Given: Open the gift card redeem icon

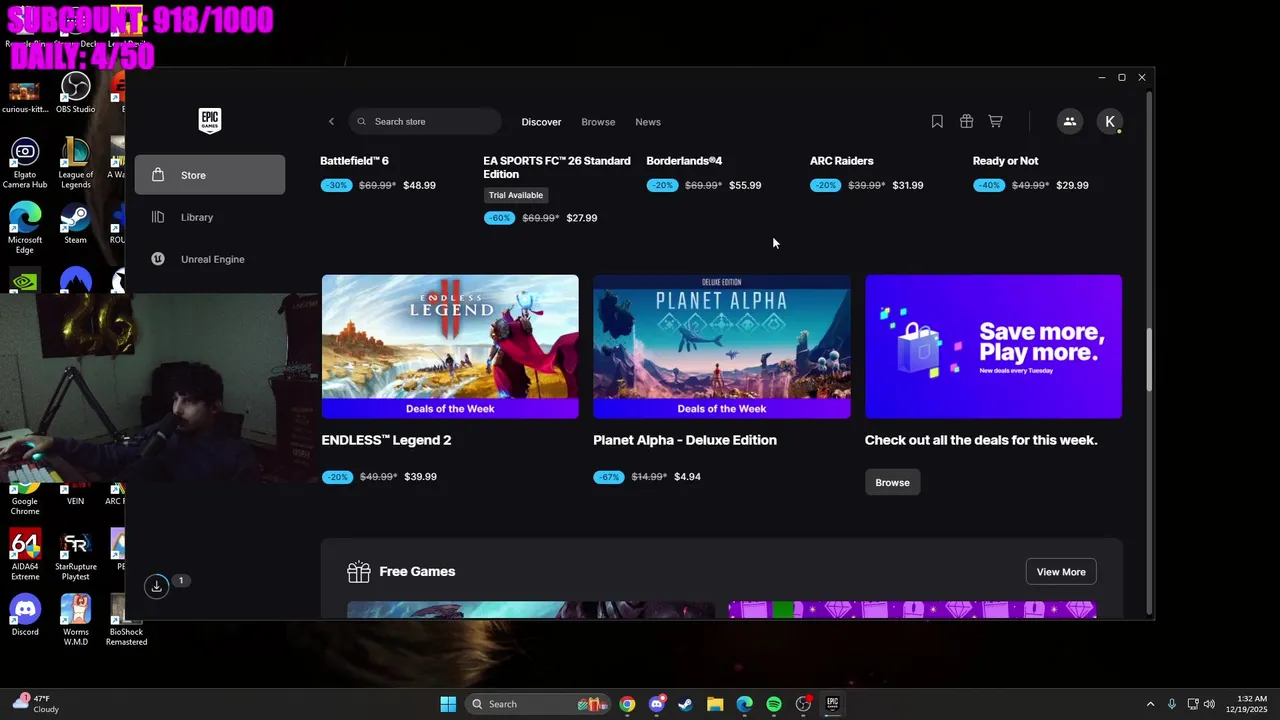Looking at the screenshot, I should [966, 121].
